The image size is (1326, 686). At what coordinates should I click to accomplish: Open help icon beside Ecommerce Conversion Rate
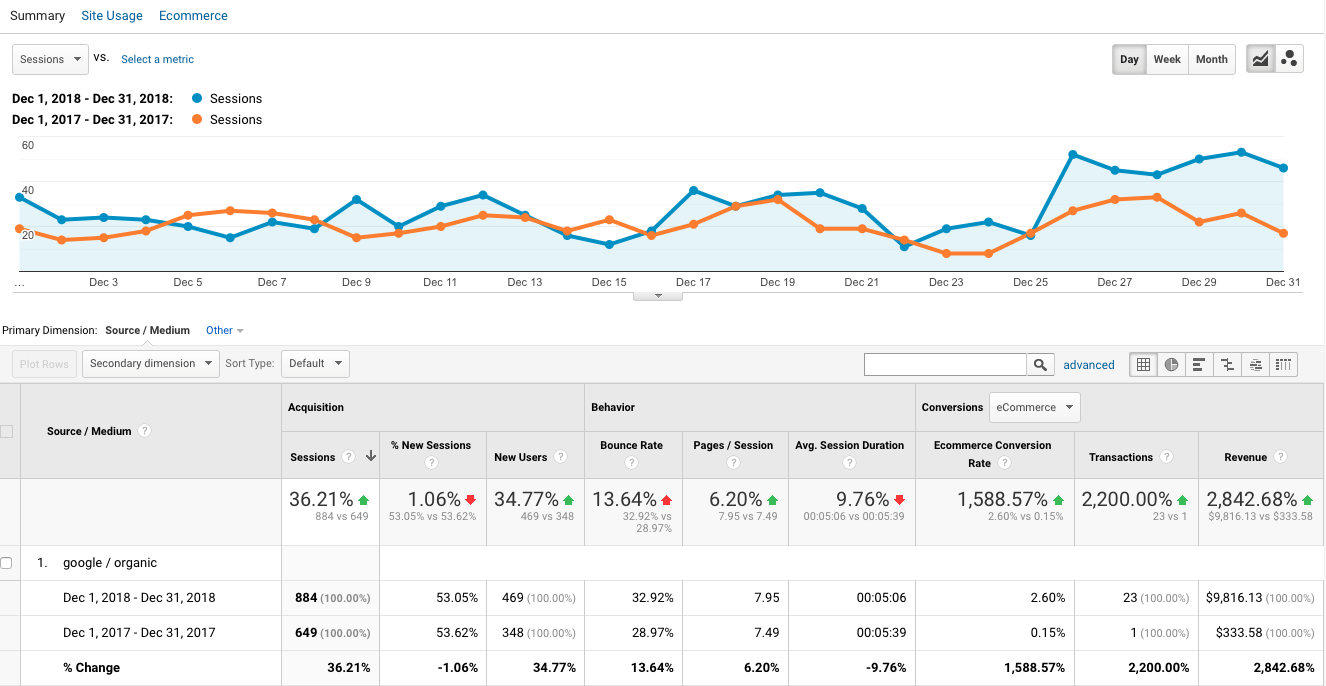click(1004, 463)
